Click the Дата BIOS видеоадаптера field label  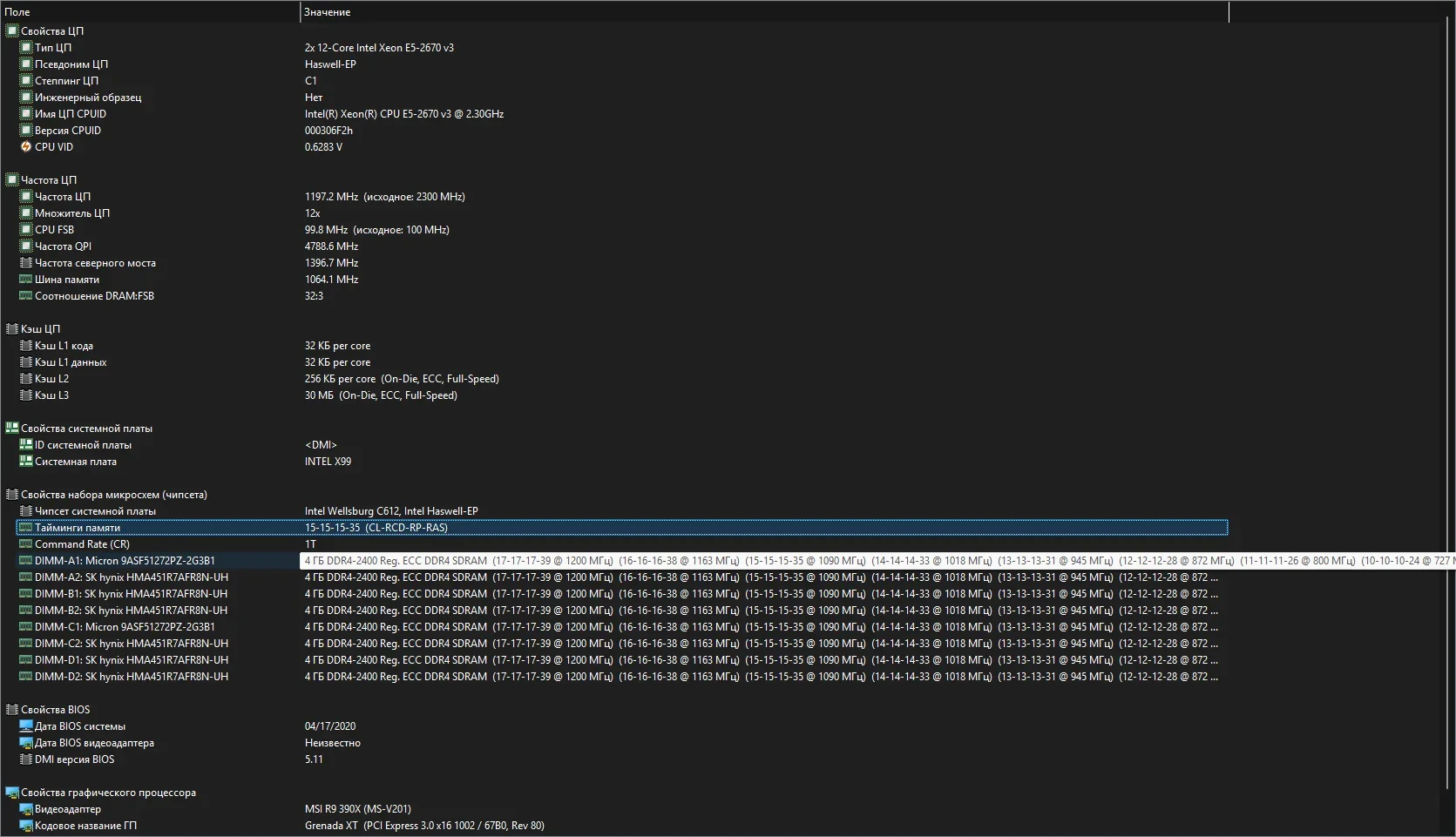[x=94, y=743]
